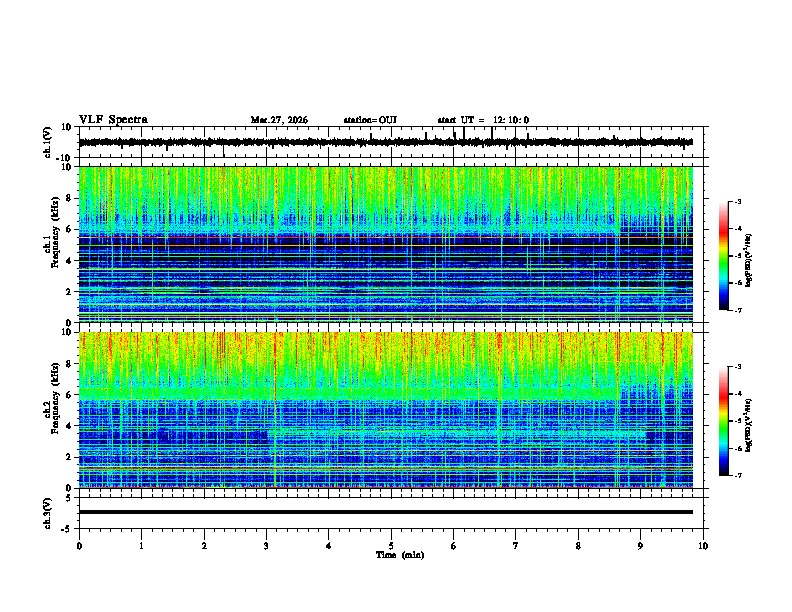Screen dimensions: 792x612
Task: Click the flat ch.3 voltage trace
Action: point(385,512)
